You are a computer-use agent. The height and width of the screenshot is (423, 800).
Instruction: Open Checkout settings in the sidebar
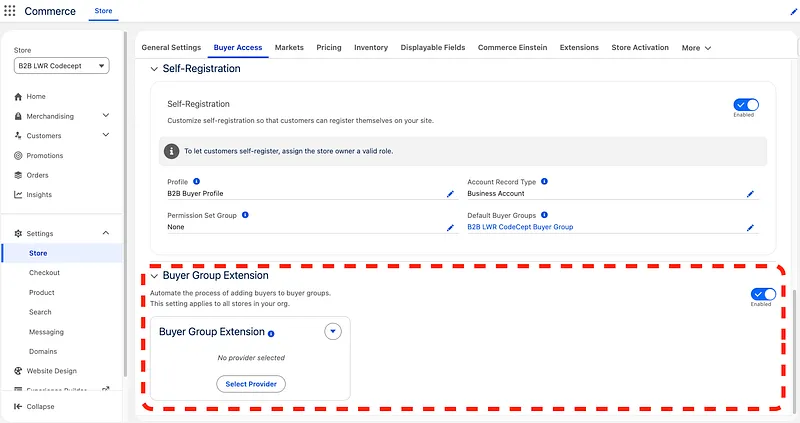[44, 272]
